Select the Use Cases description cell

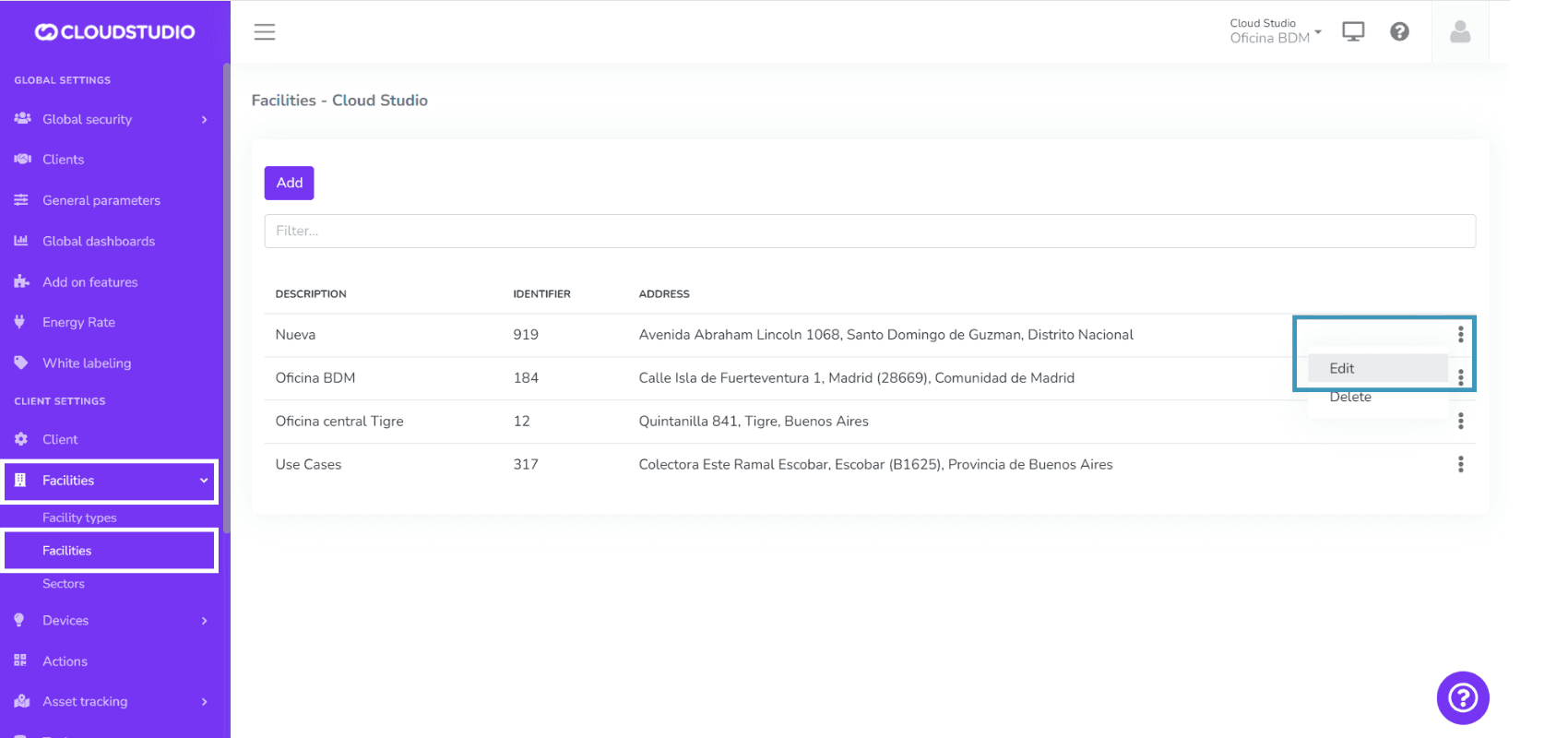click(308, 465)
